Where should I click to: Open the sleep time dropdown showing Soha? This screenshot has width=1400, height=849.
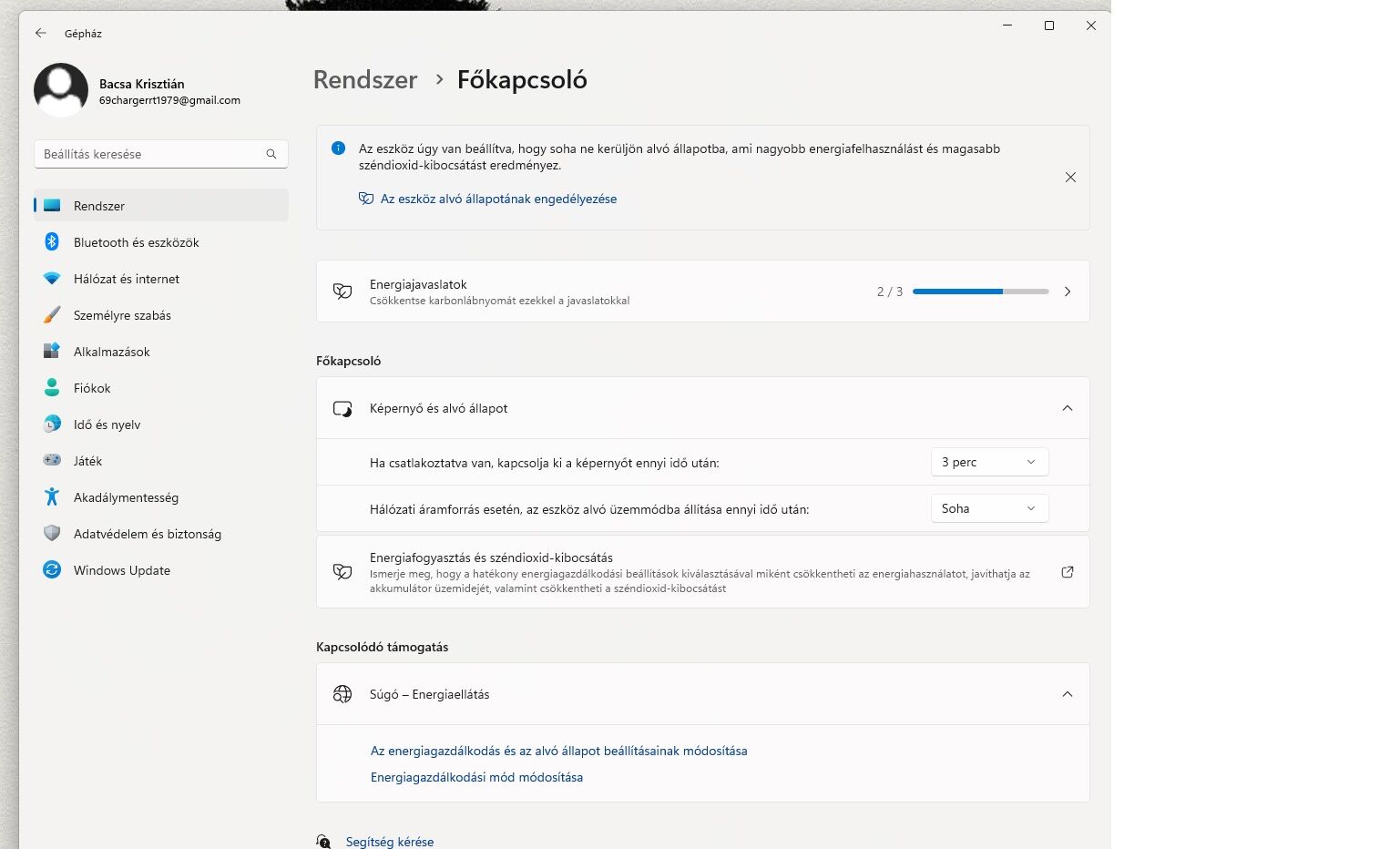coord(989,508)
